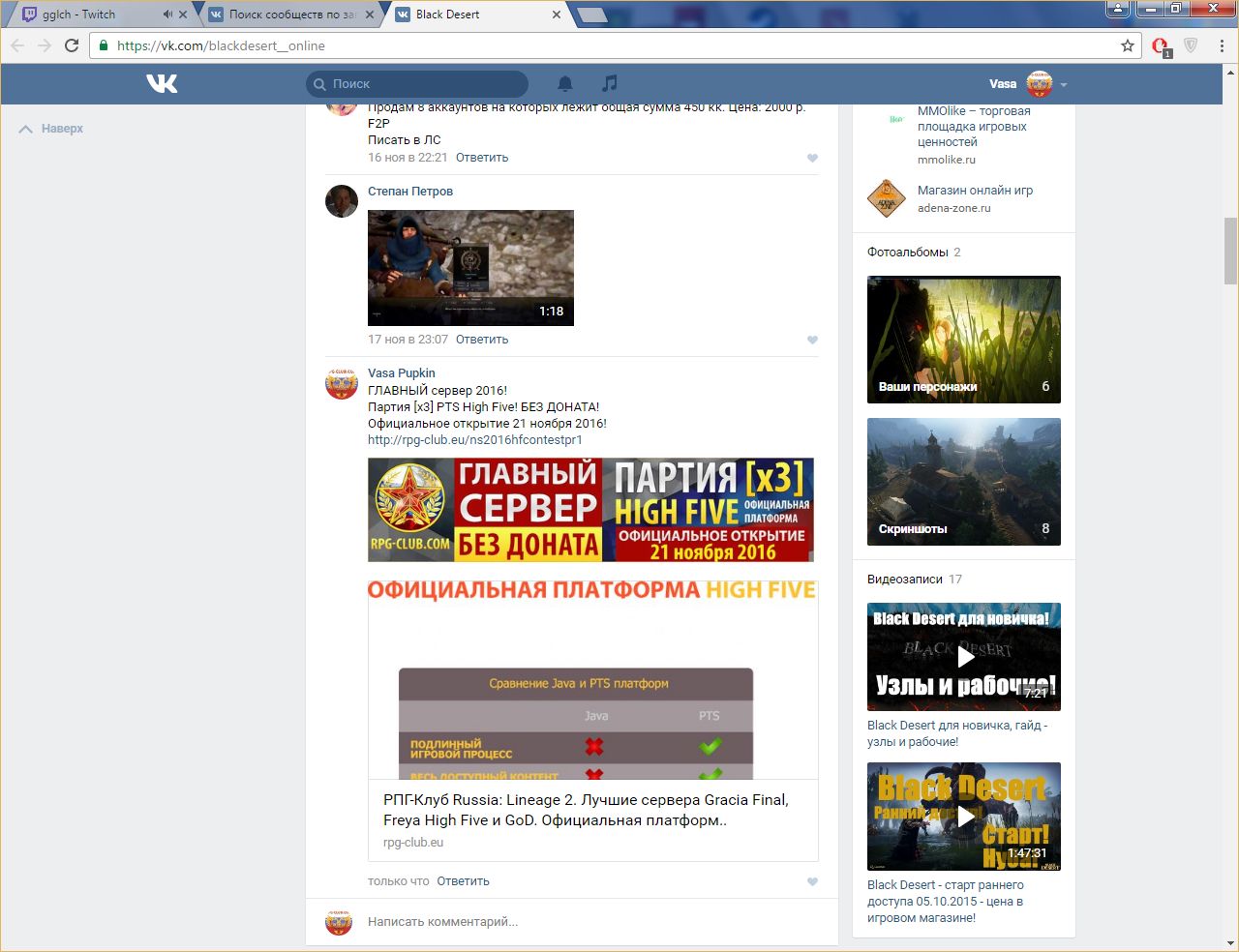Open the Ваши персонажи photo album
This screenshot has width=1239, height=952.
pyautogui.click(x=964, y=340)
